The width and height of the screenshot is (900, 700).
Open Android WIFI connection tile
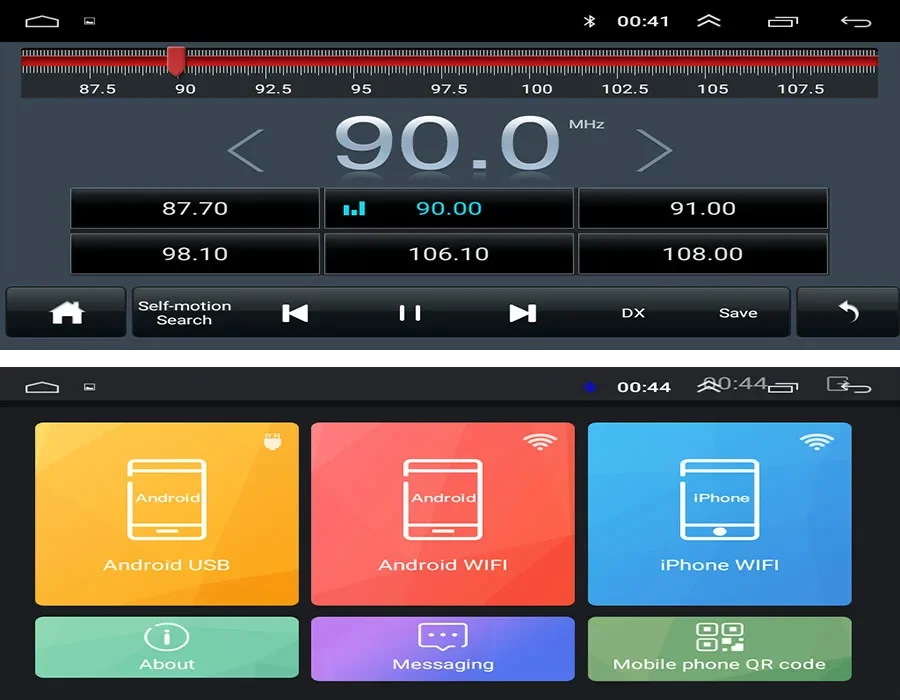[x=443, y=514]
